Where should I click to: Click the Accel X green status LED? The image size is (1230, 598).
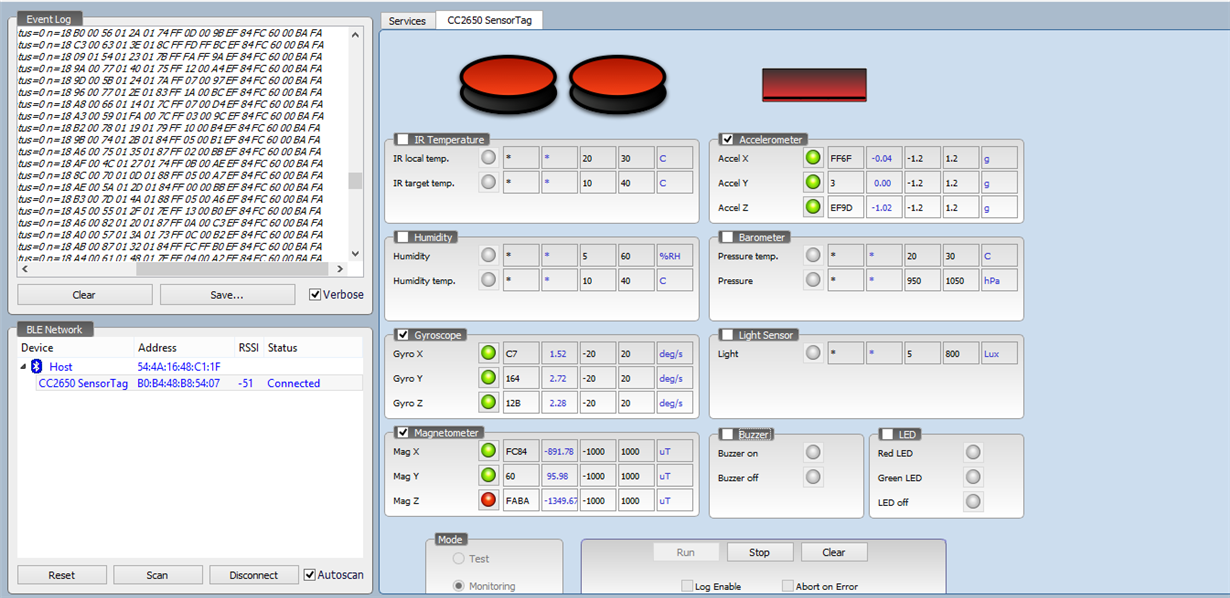point(813,157)
